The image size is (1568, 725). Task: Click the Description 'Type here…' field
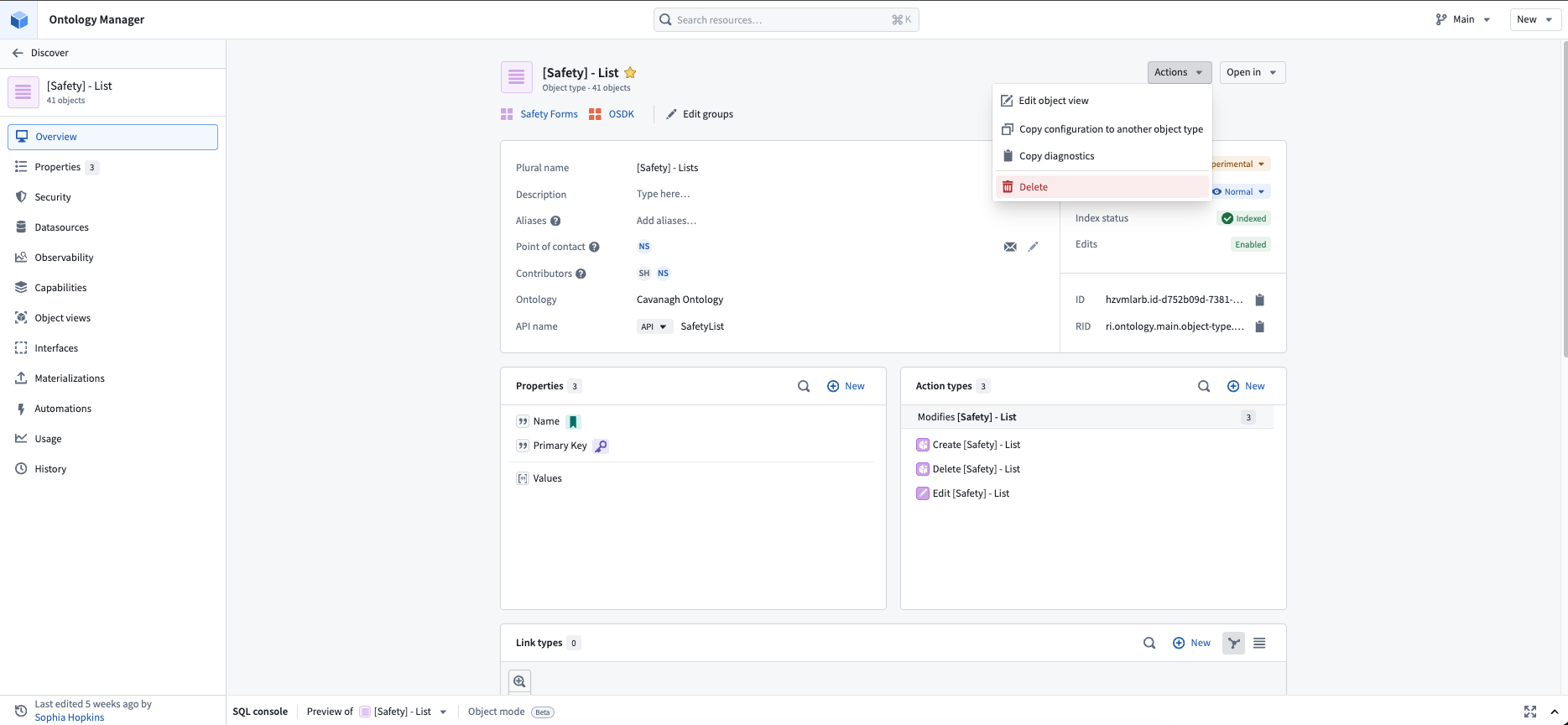click(x=663, y=194)
